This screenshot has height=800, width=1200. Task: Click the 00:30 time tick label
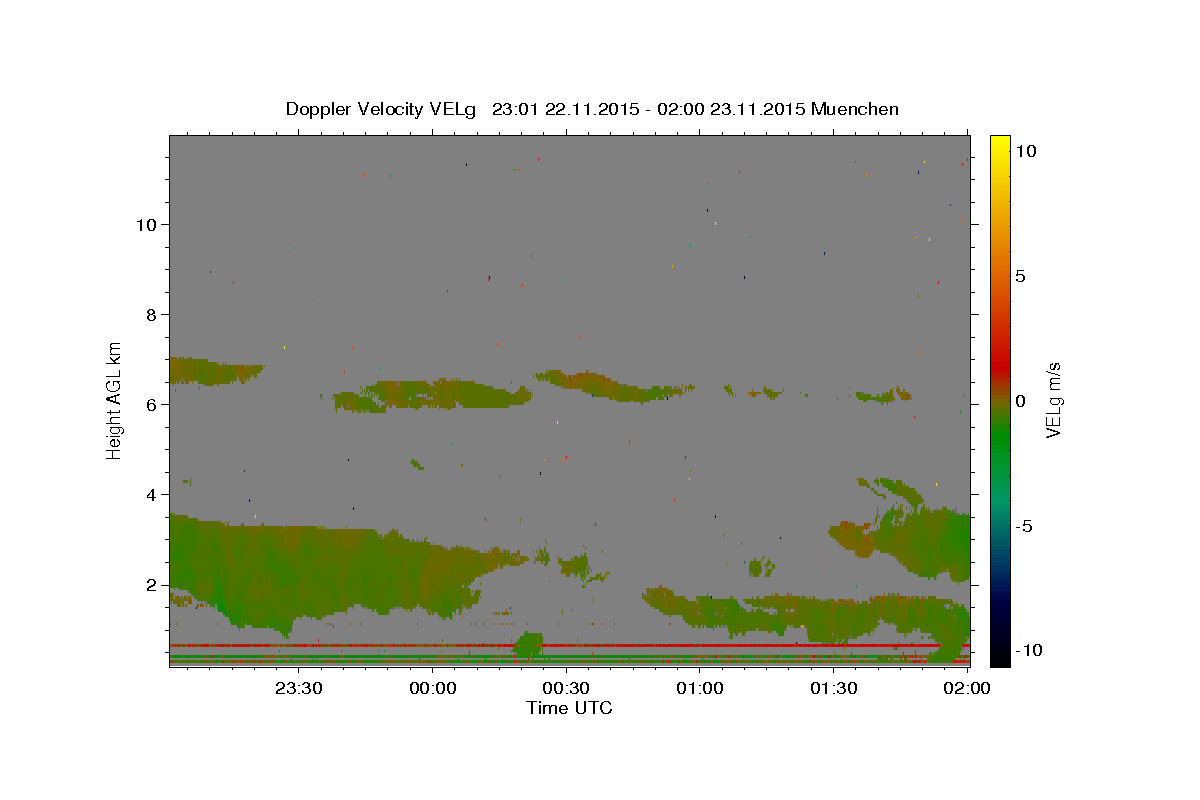[x=567, y=689]
